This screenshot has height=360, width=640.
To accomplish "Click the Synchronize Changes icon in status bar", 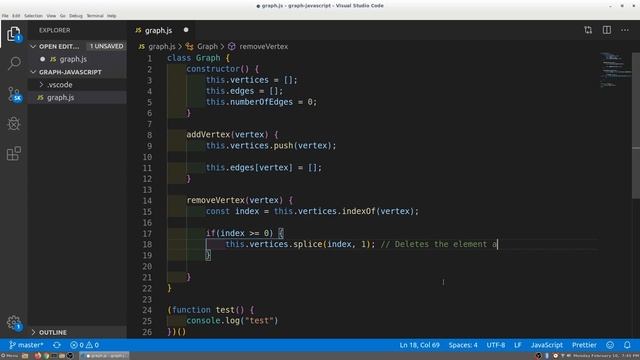I will pyautogui.click(x=56, y=345).
